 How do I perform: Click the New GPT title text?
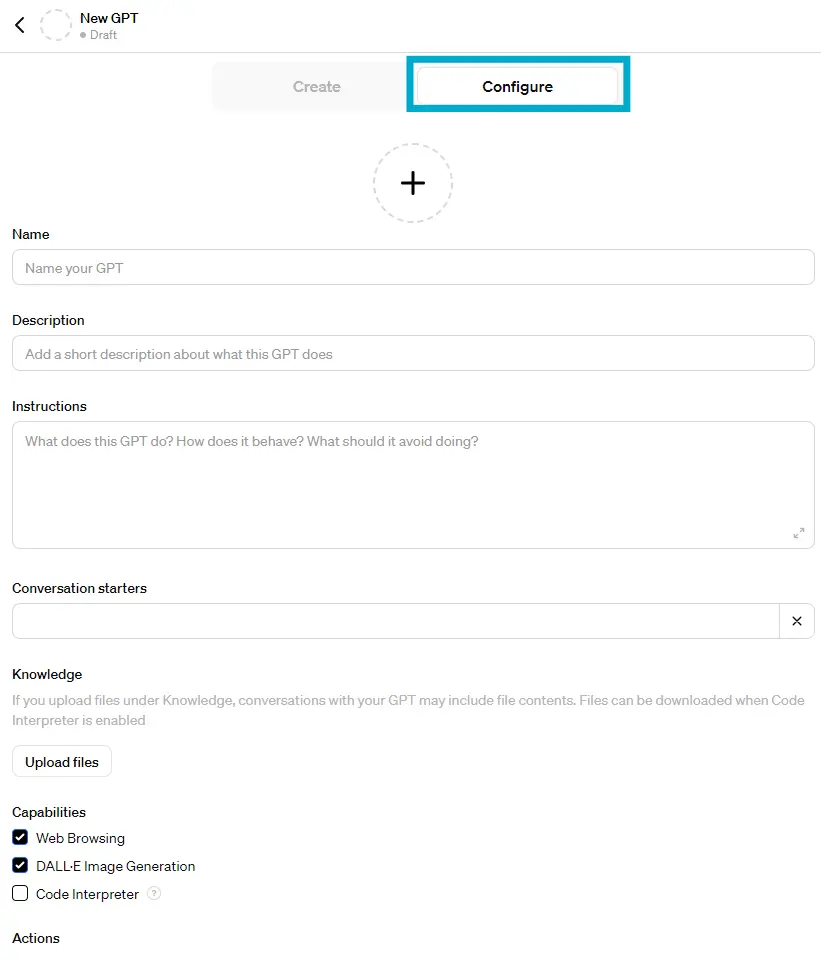pyautogui.click(x=109, y=18)
